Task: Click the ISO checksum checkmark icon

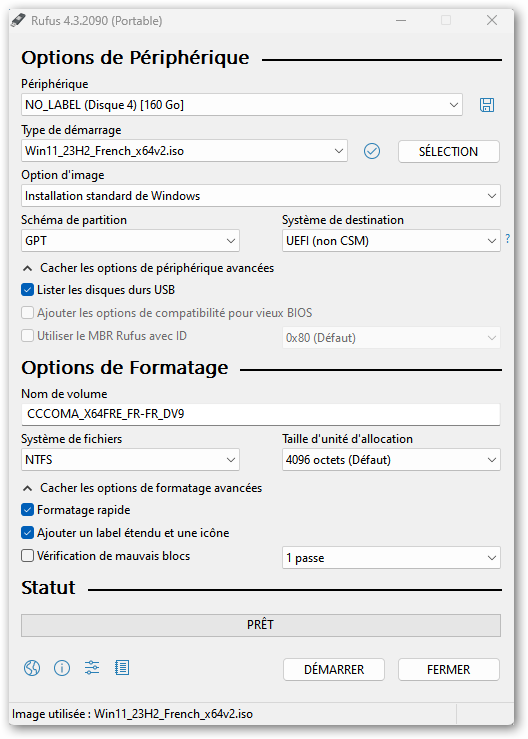Action: 372,151
